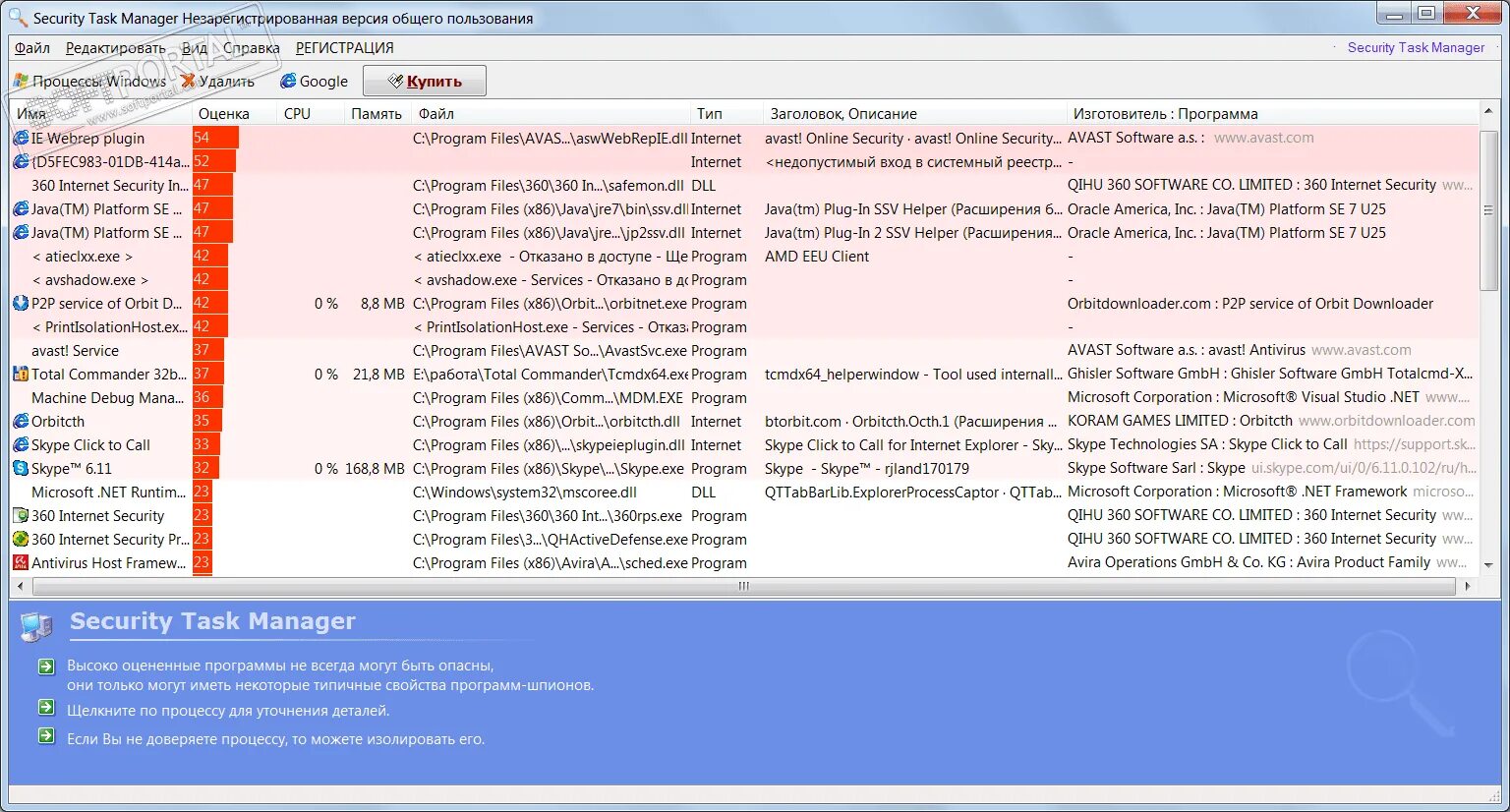The height and width of the screenshot is (812, 1510).
Task: Click the horizontal scrollbar thumb
Action: pos(744,586)
